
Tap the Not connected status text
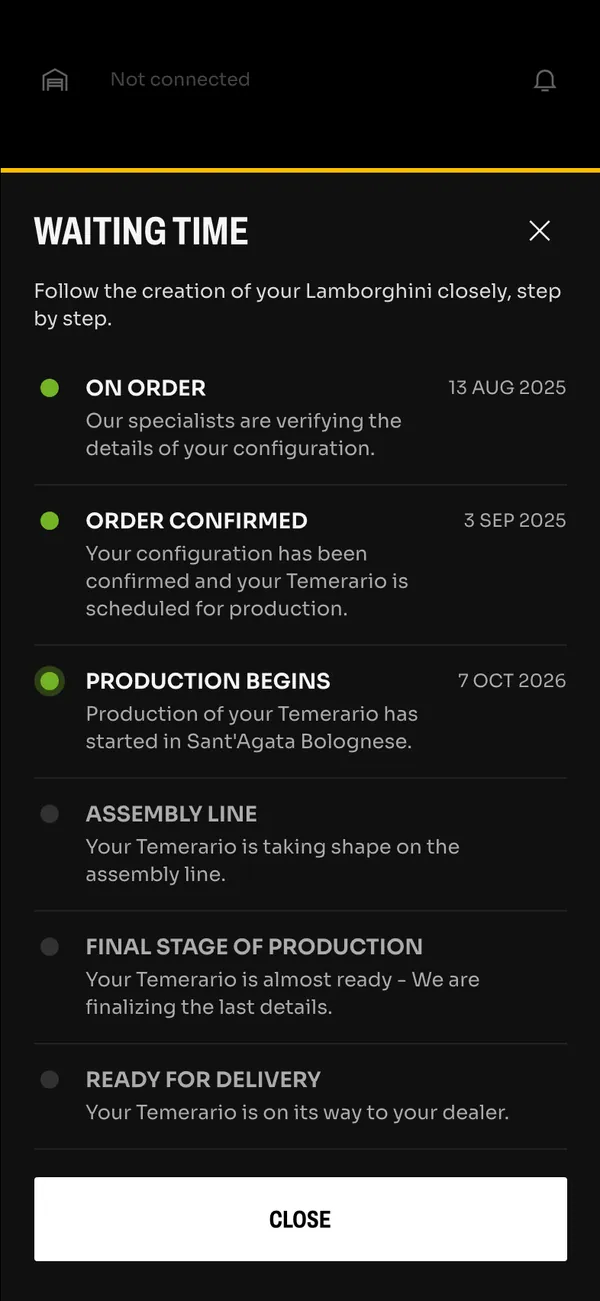click(x=180, y=79)
